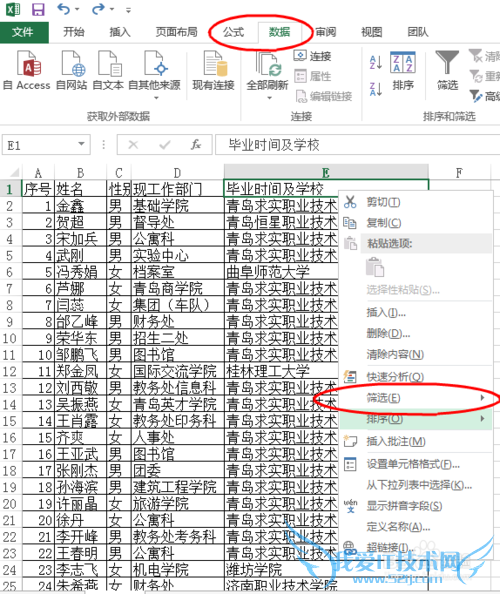This screenshot has width=500, height=594.
Task: Click 编辑链接 in connections group
Action: [323, 97]
